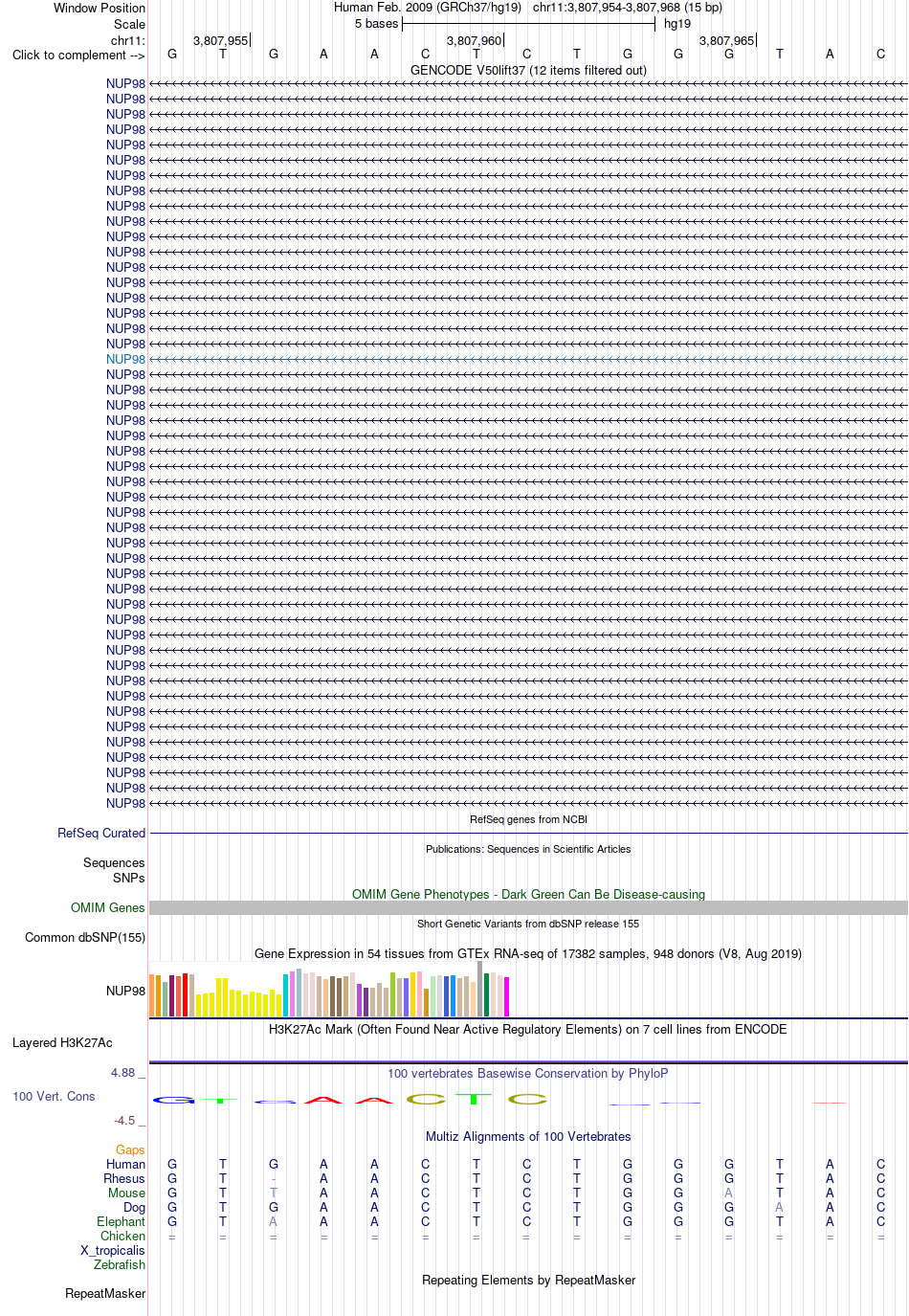Click the Scale label in ruler area
The width and height of the screenshot is (909, 1316).
tap(130, 24)
